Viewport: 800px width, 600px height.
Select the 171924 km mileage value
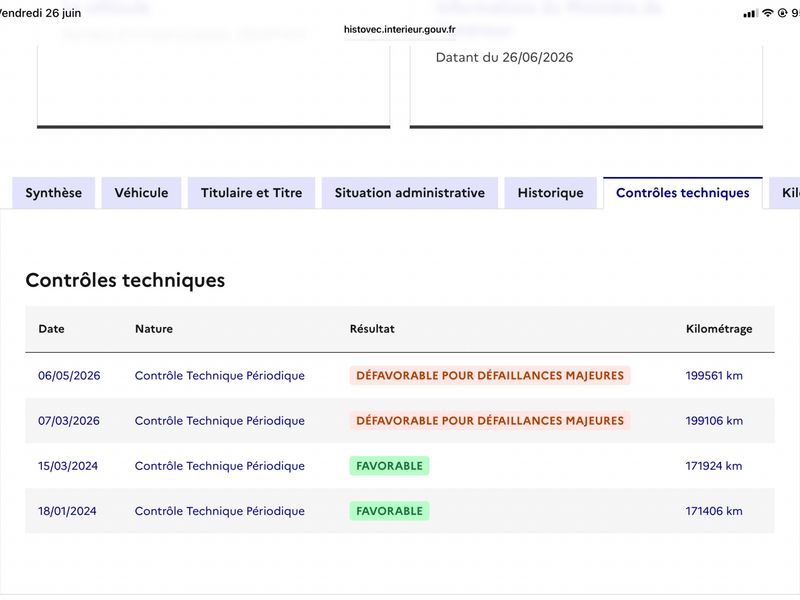point(714,466)
